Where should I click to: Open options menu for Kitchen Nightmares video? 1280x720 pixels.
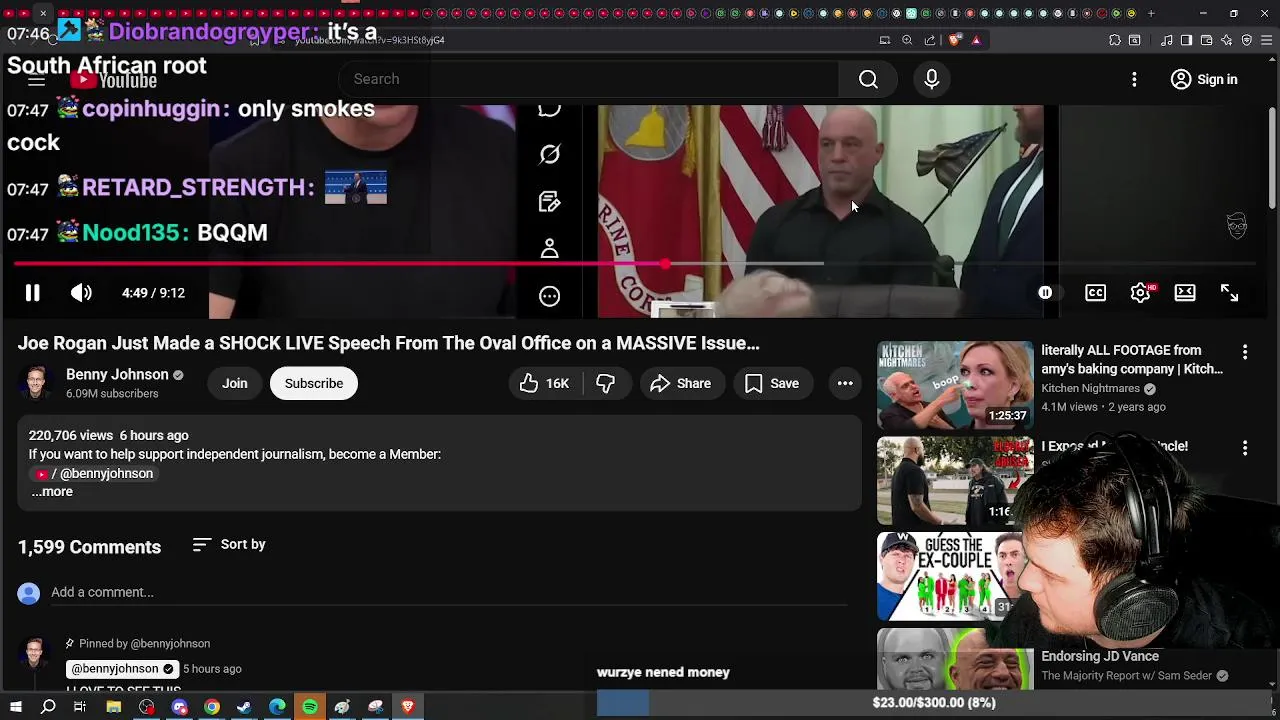(1245, 352)
